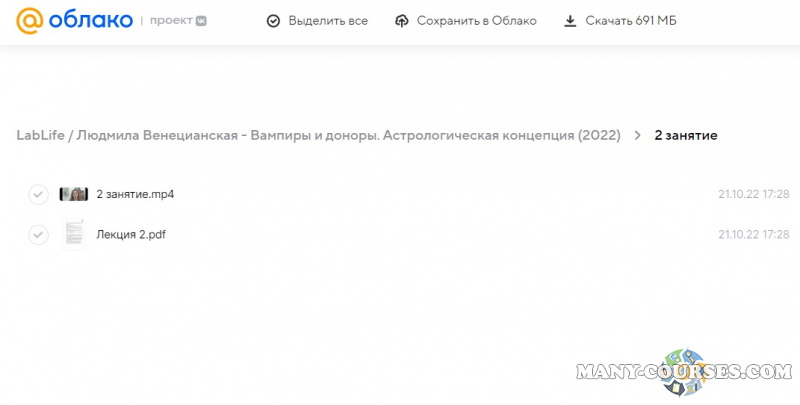Viewport: 800px width, 405px height.
Task: Open the video thumbnail of 2 занятие.mp4
Action: pyautogui.click(x=74, y=194)
